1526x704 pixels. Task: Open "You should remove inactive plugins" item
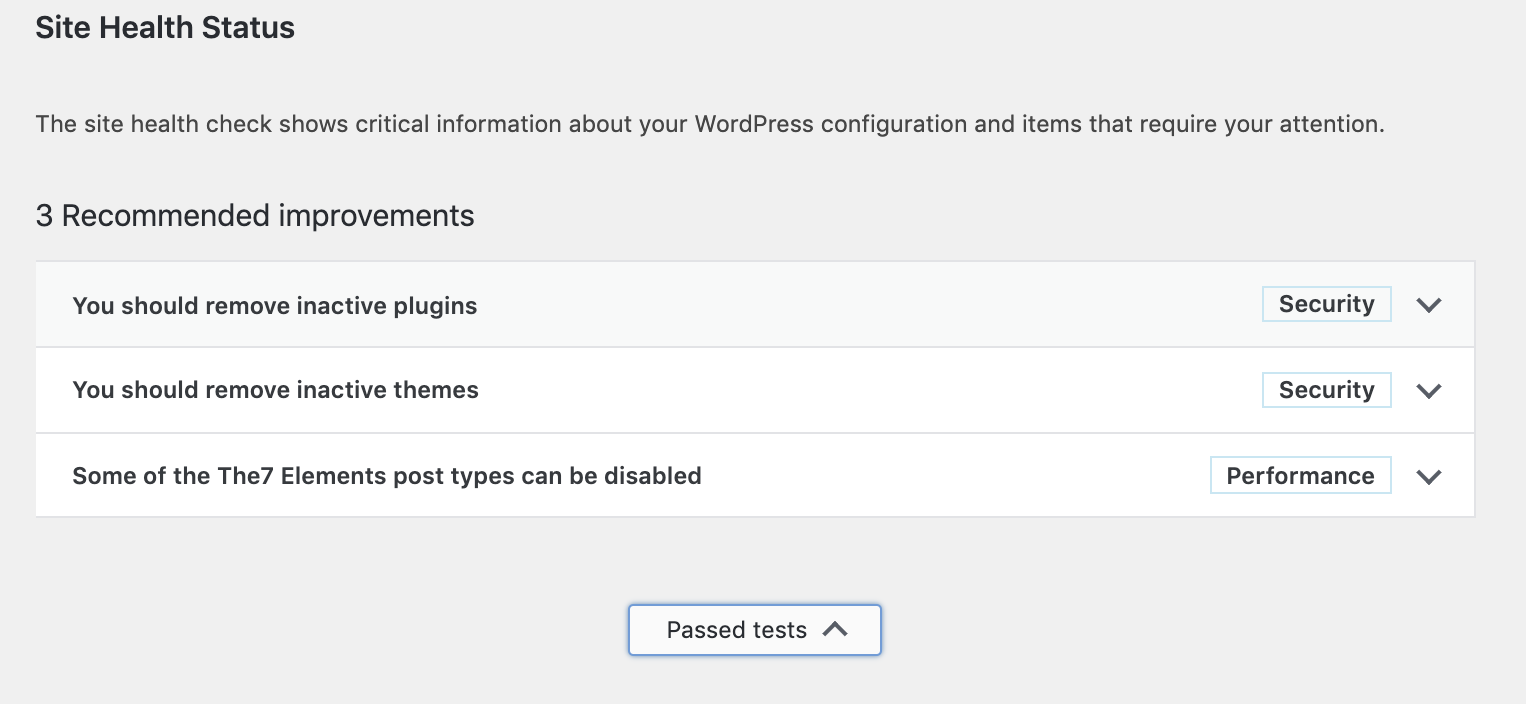coord(275,305)
